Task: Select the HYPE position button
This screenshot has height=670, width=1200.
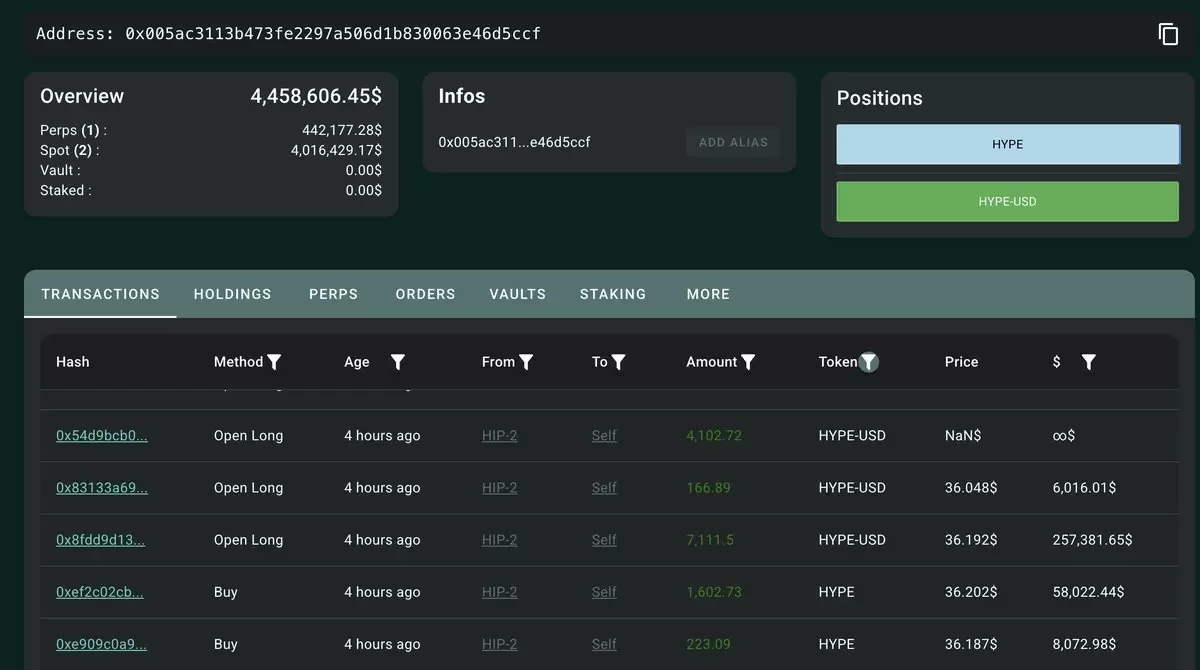Action: point(1008,144)
